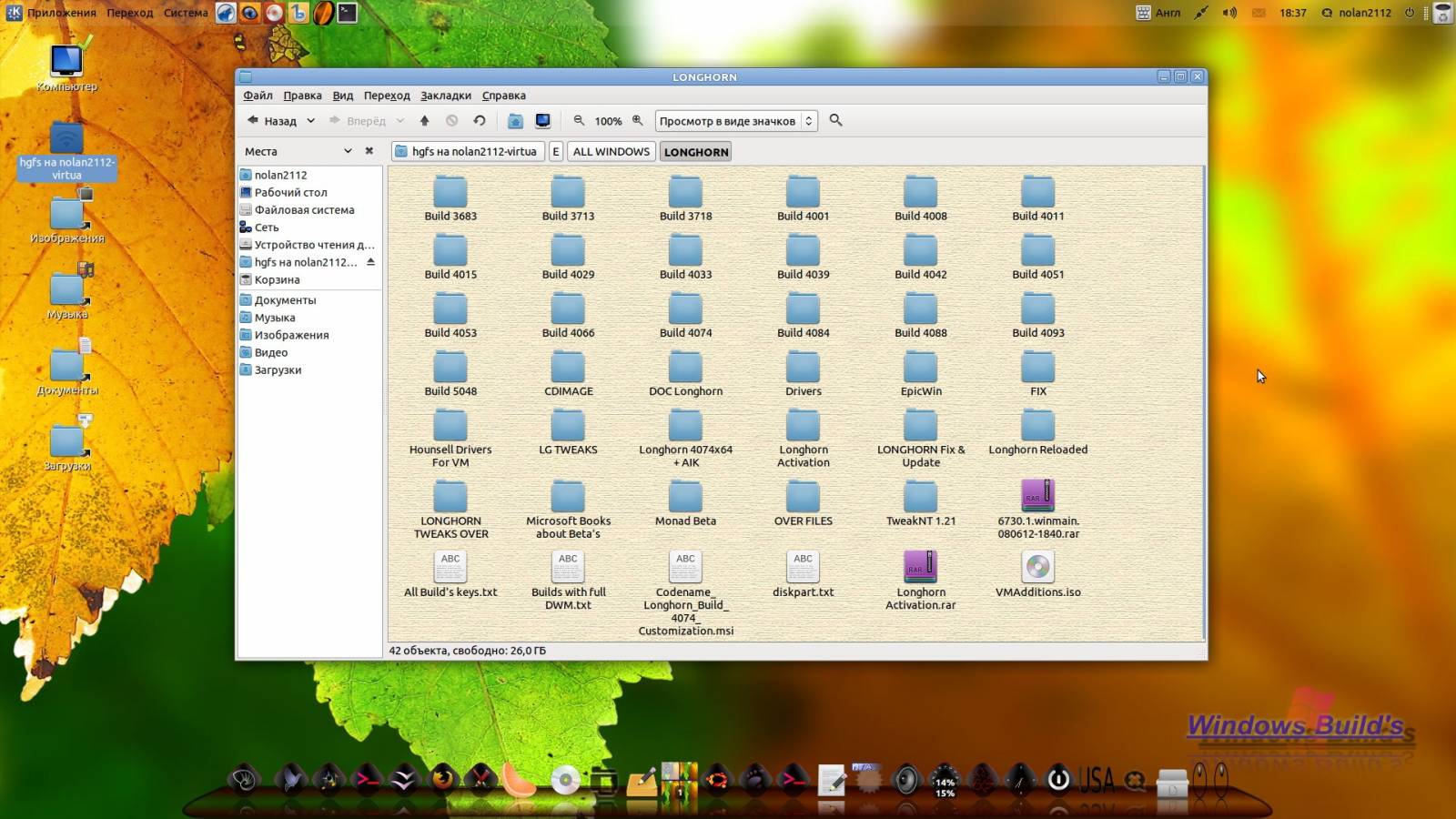Screen dimensions: 1456x819
Task: Switch keyboard layout indicator Англ
Action: (x=1158, y=13)
